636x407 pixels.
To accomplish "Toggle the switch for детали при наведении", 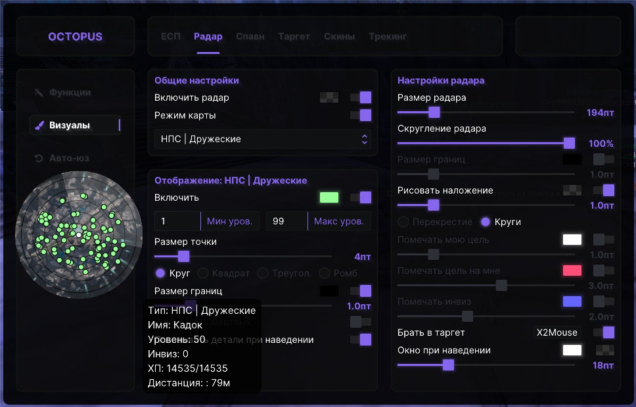I will pos(361,340).
